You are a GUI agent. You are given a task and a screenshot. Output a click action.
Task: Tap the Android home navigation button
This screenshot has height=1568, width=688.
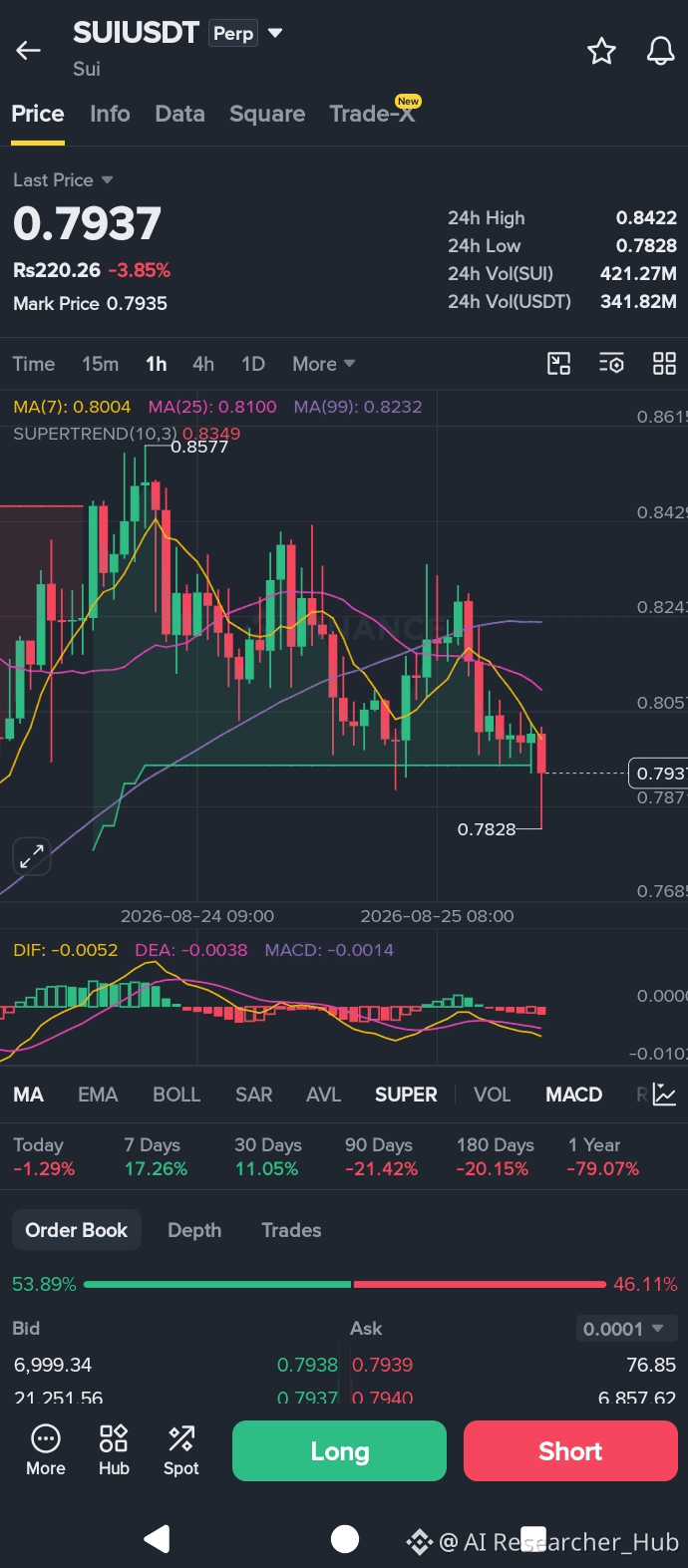[x=344, y=1539]
